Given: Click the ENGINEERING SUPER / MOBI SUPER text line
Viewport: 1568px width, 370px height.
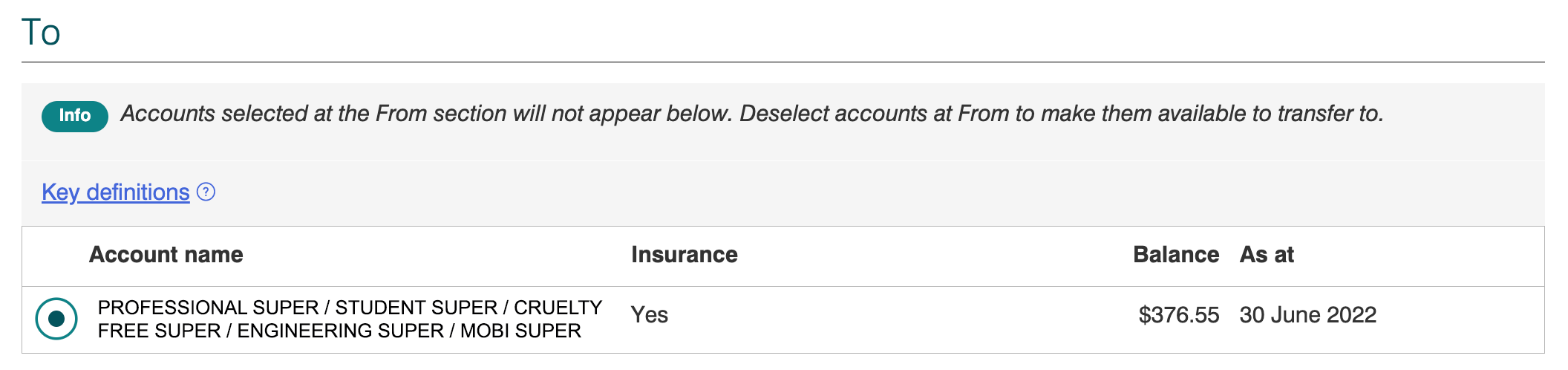Looking at the screenshot, I should coord(339,331).
